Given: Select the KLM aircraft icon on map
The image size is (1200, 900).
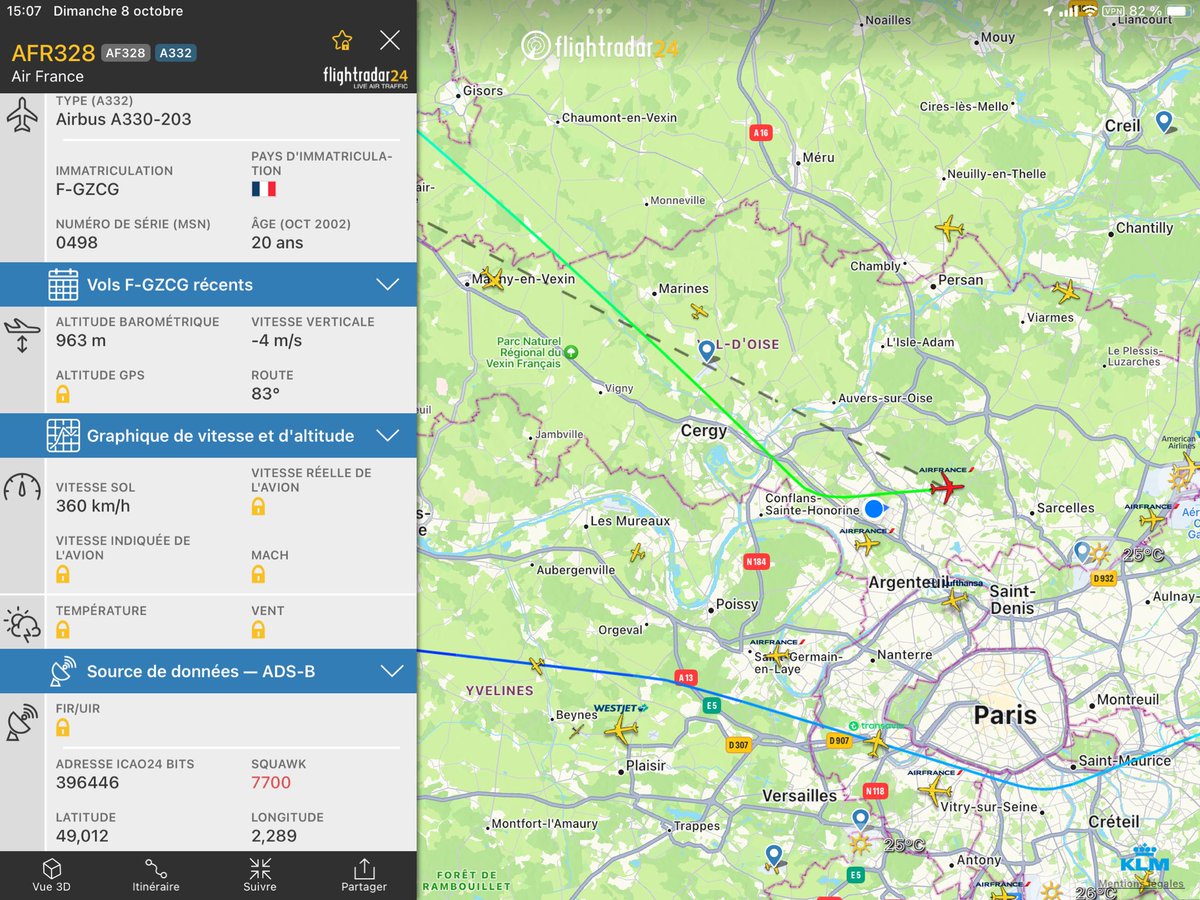Looking at the screenshot, I should pos(1143,879).
